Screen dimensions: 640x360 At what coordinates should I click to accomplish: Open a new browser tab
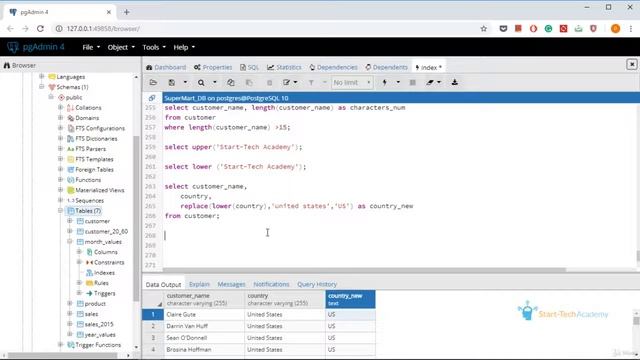coord(127,12)
